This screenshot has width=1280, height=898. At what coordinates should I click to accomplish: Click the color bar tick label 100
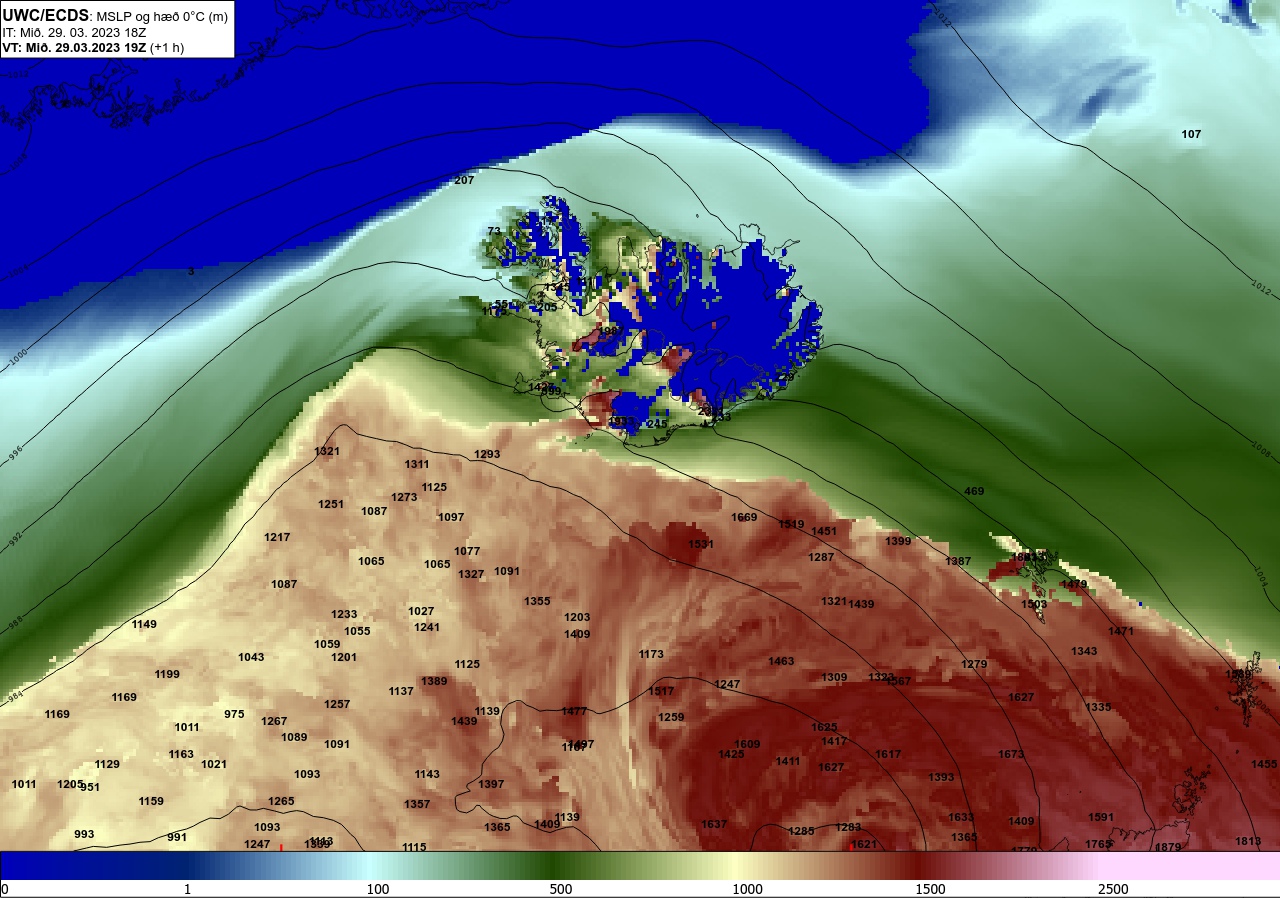tap(377, 889)
